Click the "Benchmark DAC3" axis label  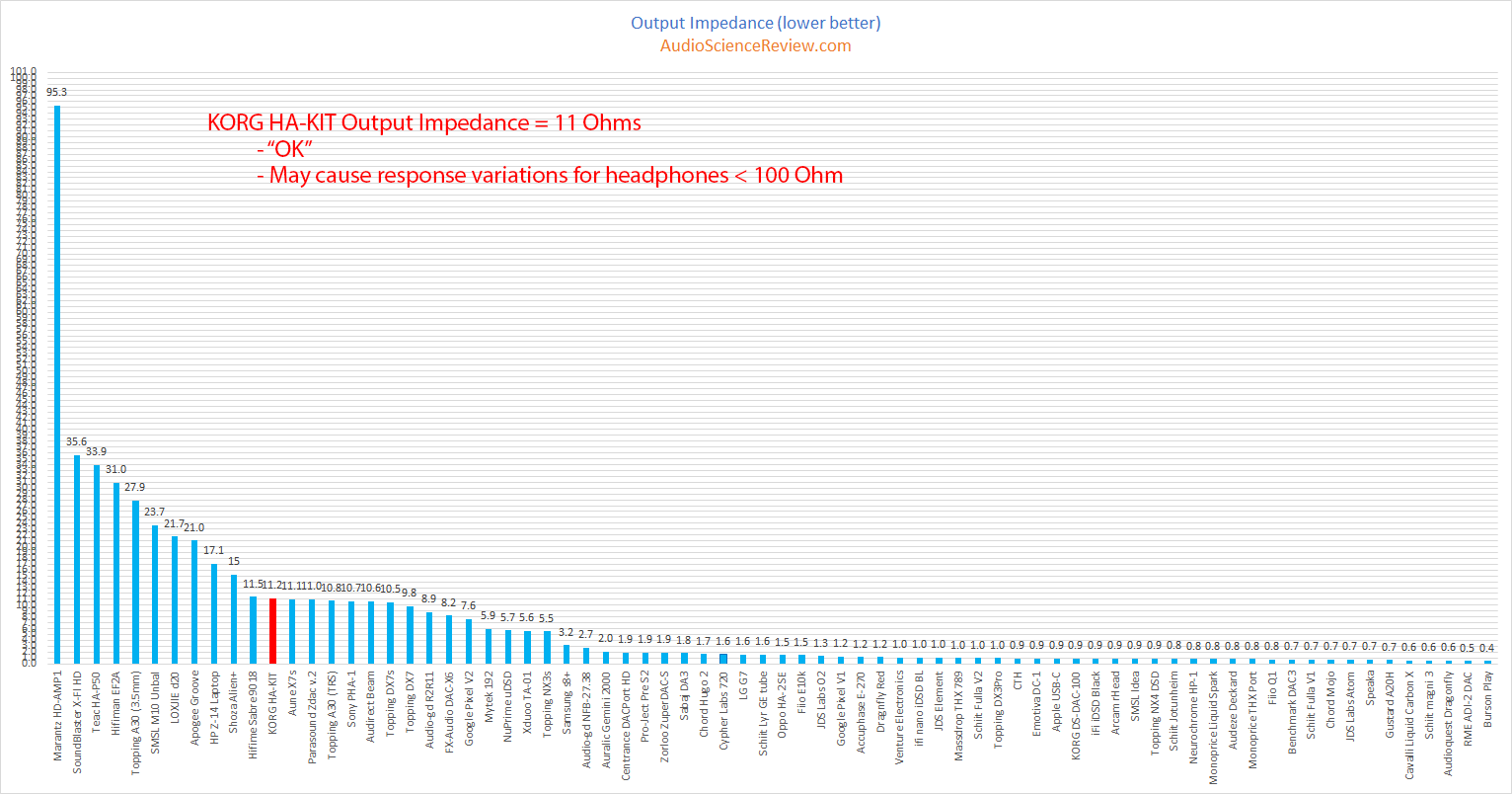1294,713
